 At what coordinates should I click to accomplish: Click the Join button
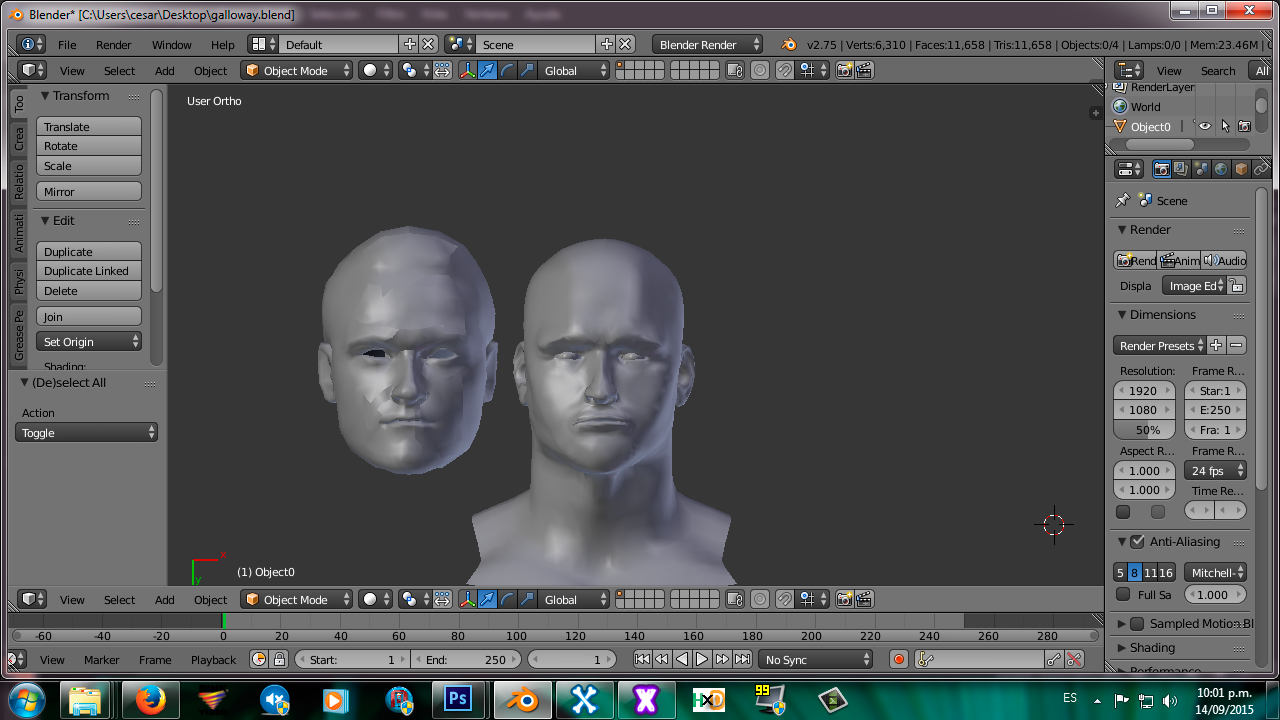[x=89, y=317]
